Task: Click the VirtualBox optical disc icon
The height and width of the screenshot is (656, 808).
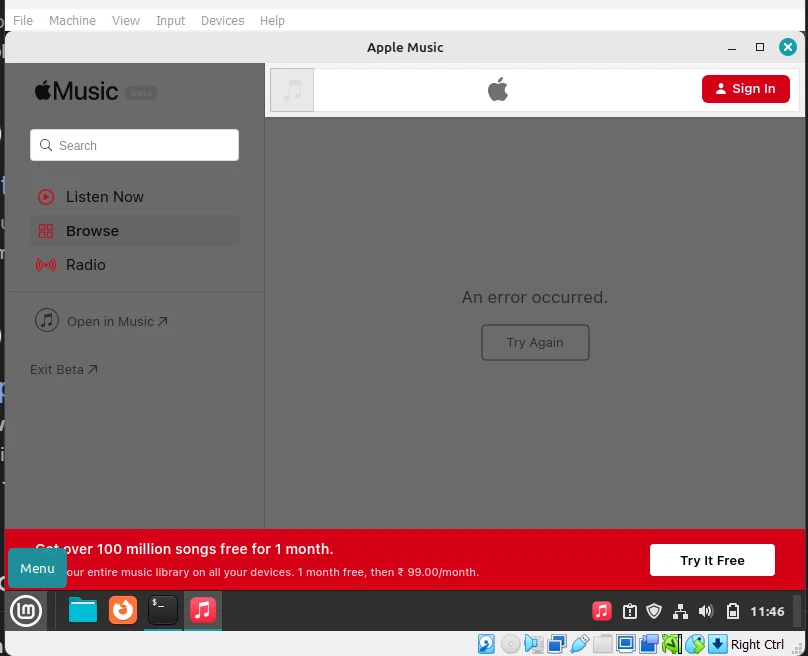Action: (511, 644)
